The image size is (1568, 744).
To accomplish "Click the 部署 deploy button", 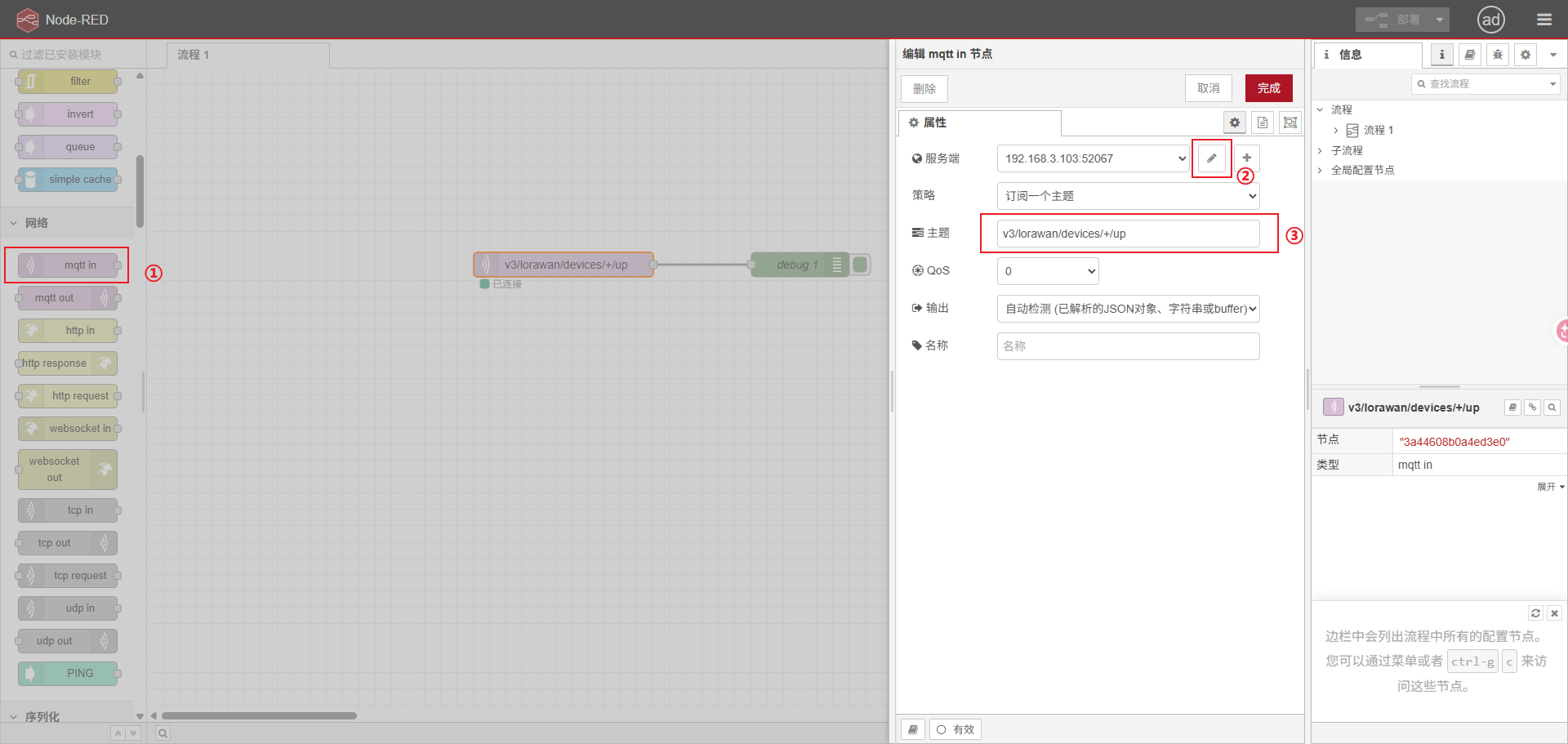I will tap(1393, 20).
